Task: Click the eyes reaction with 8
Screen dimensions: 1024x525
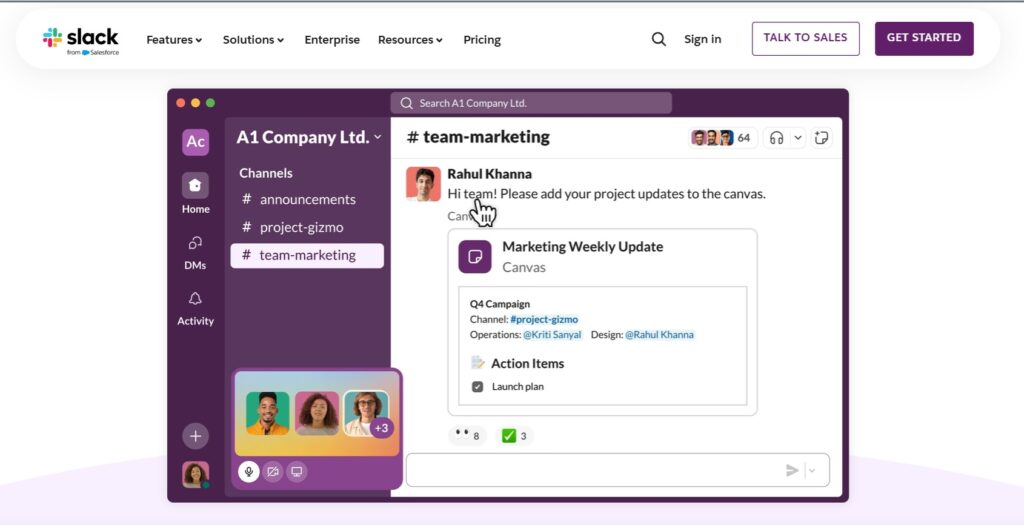Action: 467,436
